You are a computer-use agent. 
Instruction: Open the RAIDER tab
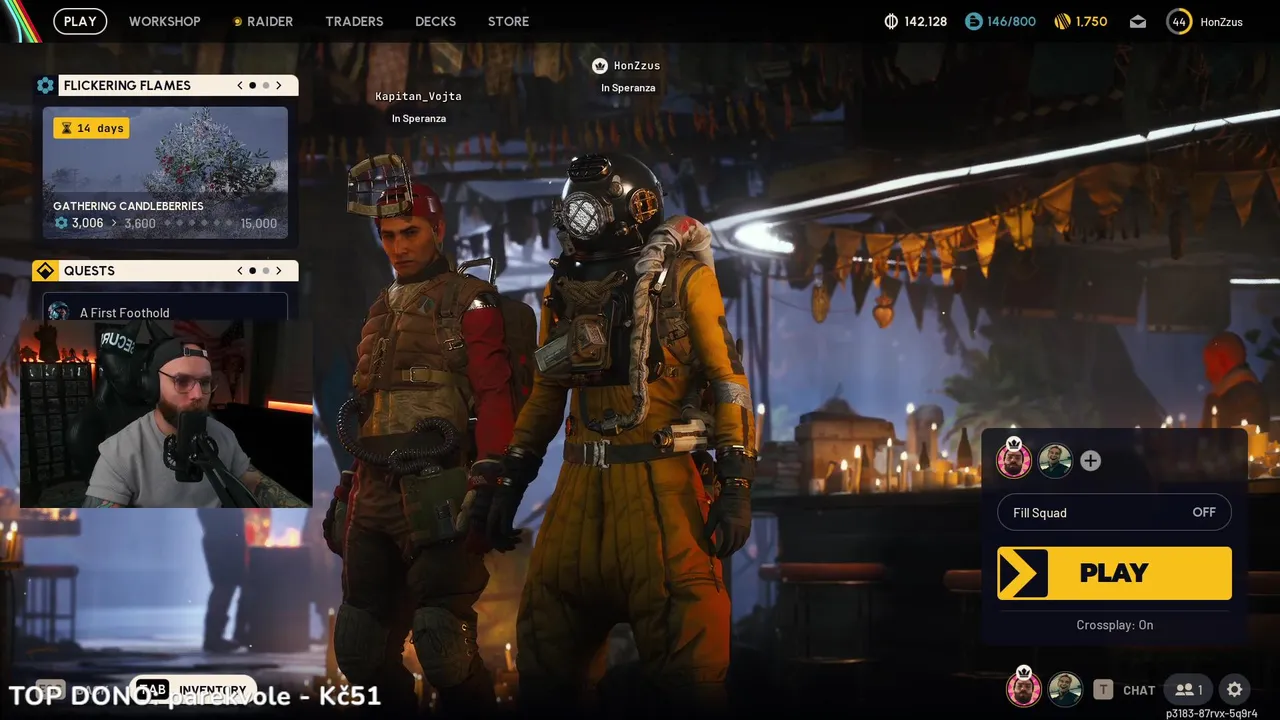262,21
